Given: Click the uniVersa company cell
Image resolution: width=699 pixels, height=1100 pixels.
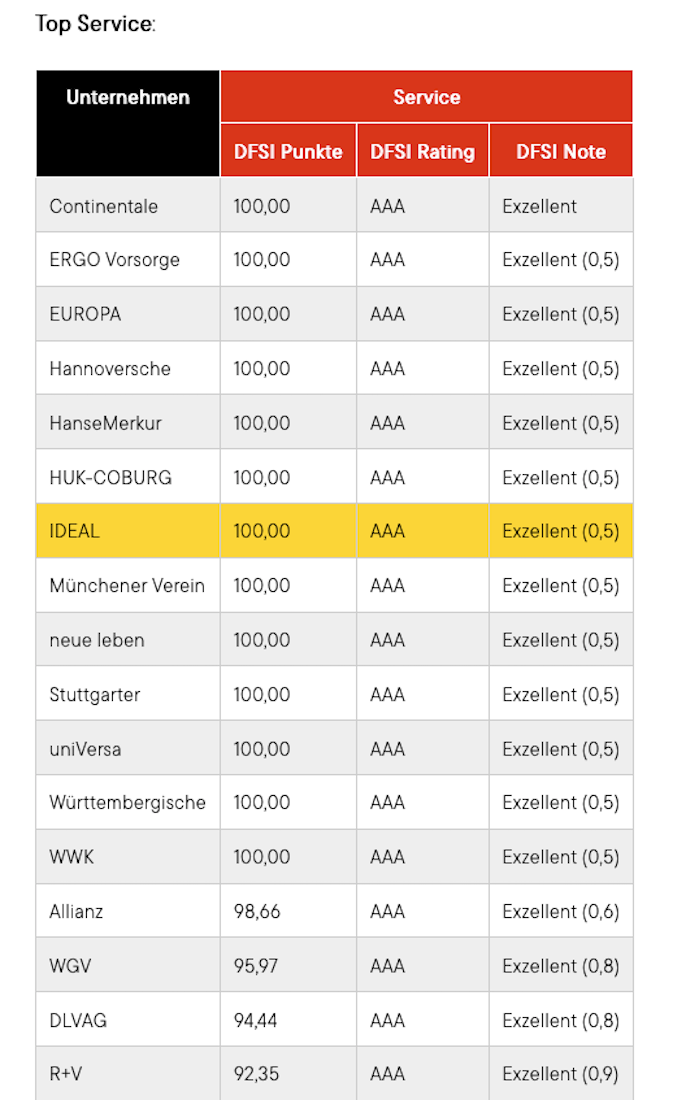Looking at the screenshot, I should pos(85,749).
